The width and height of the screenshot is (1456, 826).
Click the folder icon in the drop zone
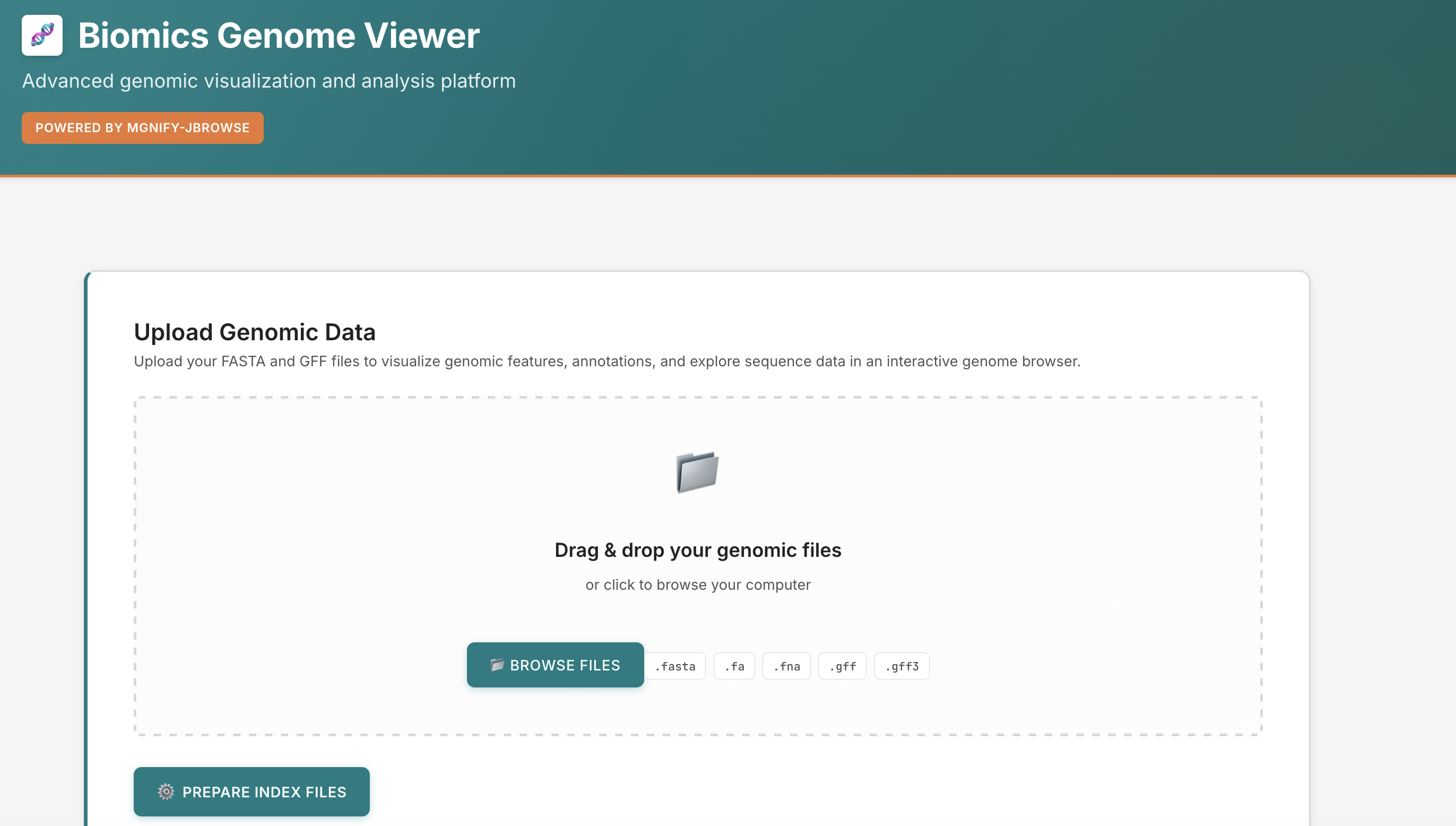tap(697, 472)
